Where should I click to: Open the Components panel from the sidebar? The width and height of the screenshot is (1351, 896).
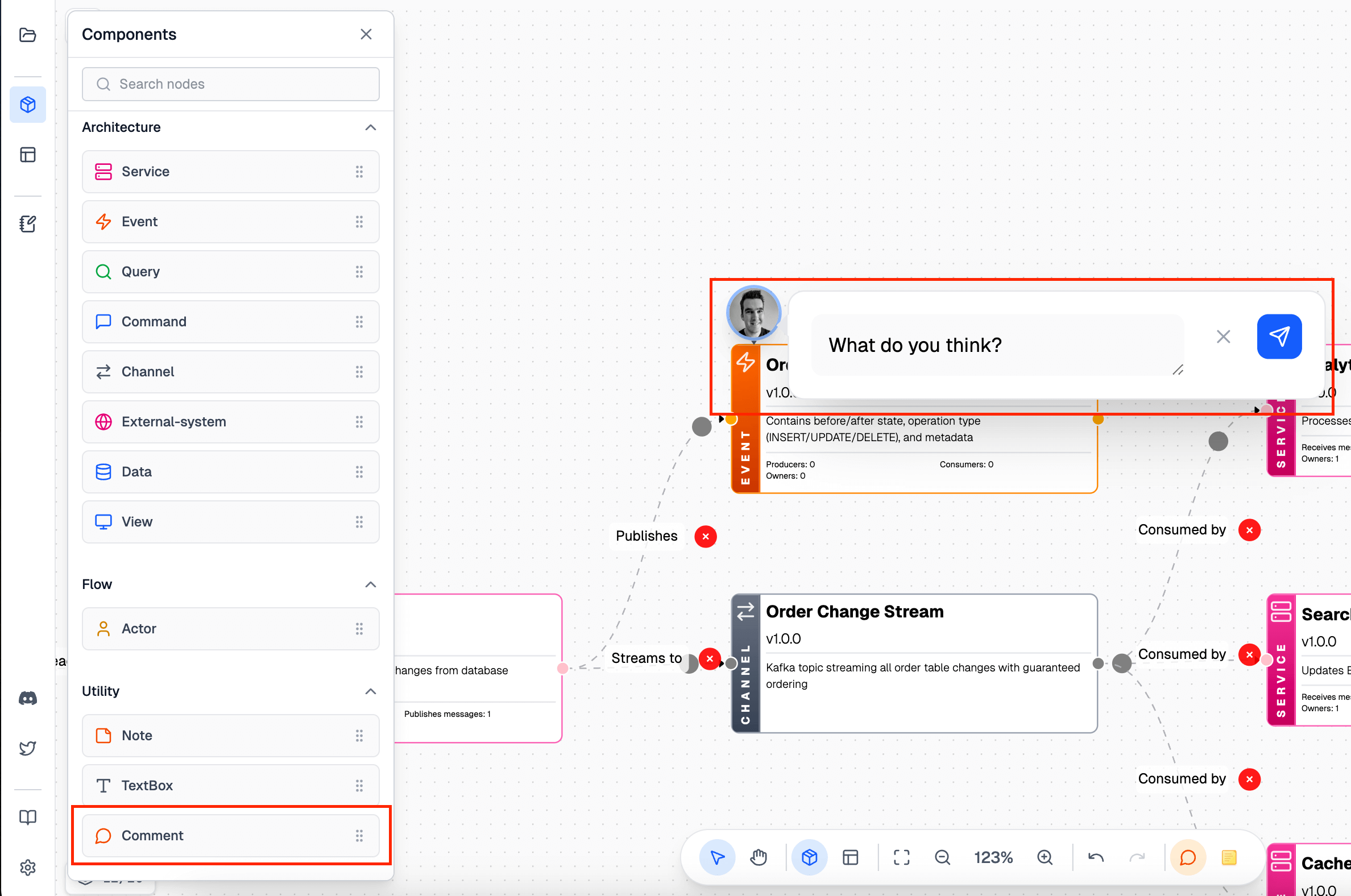point(27,105)
